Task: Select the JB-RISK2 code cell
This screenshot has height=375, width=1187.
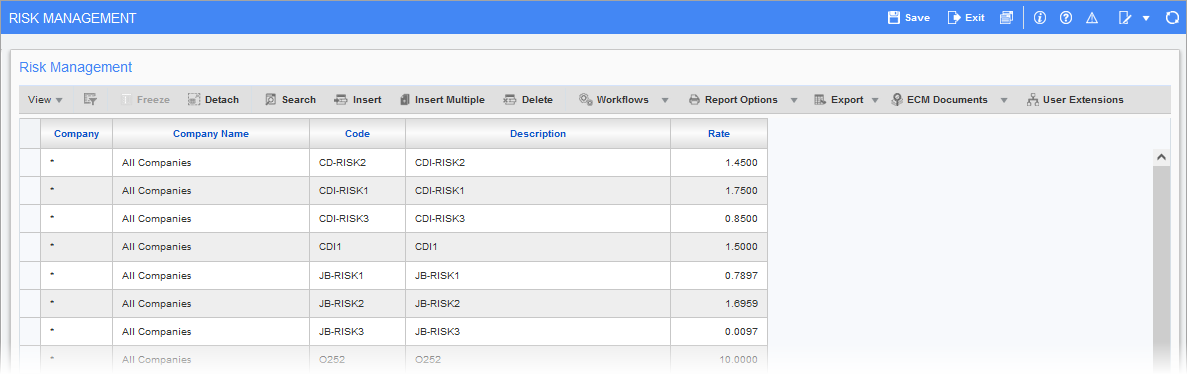Action: click(357, 303)
